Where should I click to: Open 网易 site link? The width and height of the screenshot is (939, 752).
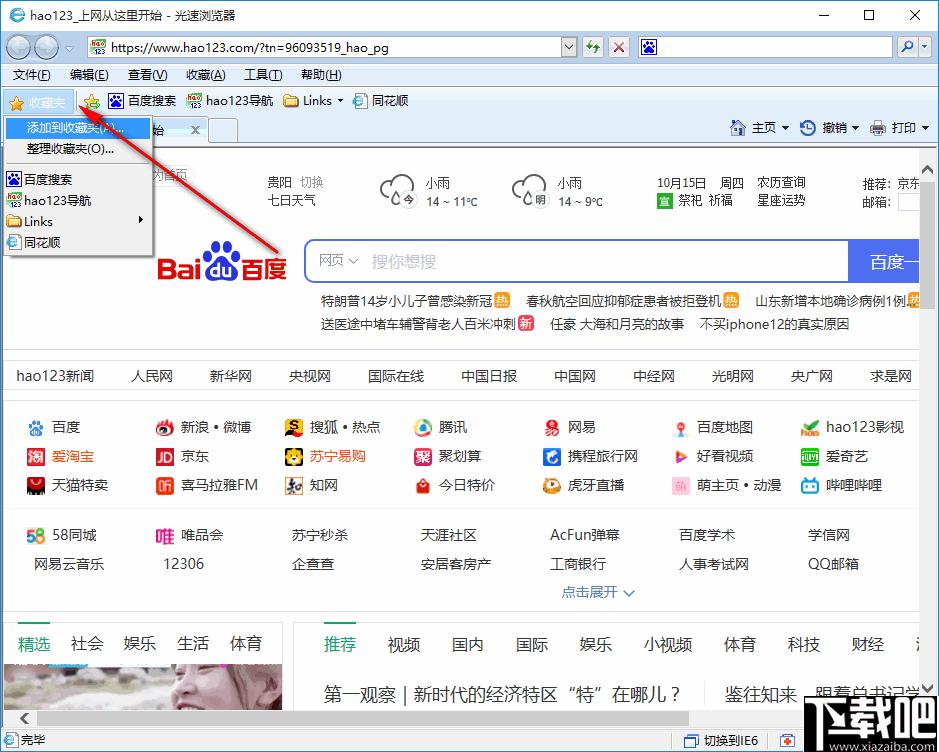(570, 427)
